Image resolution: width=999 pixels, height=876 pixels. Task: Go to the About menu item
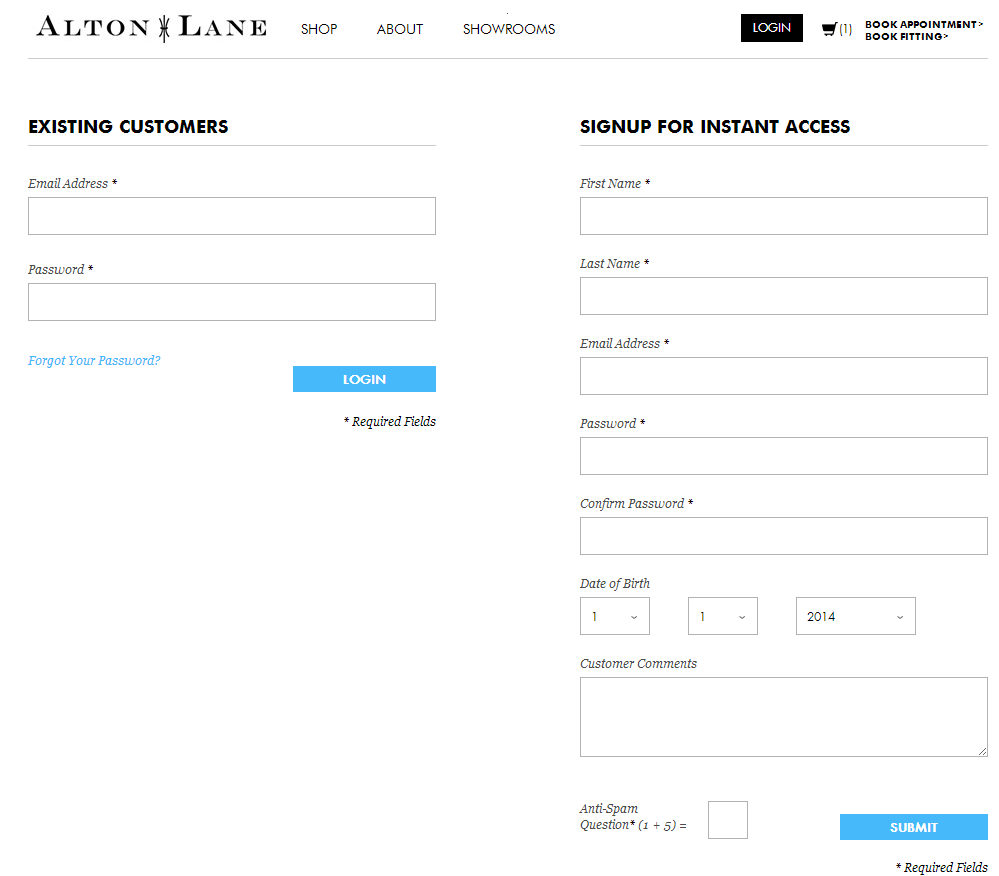pyautogui.click(x=399, y=29)
